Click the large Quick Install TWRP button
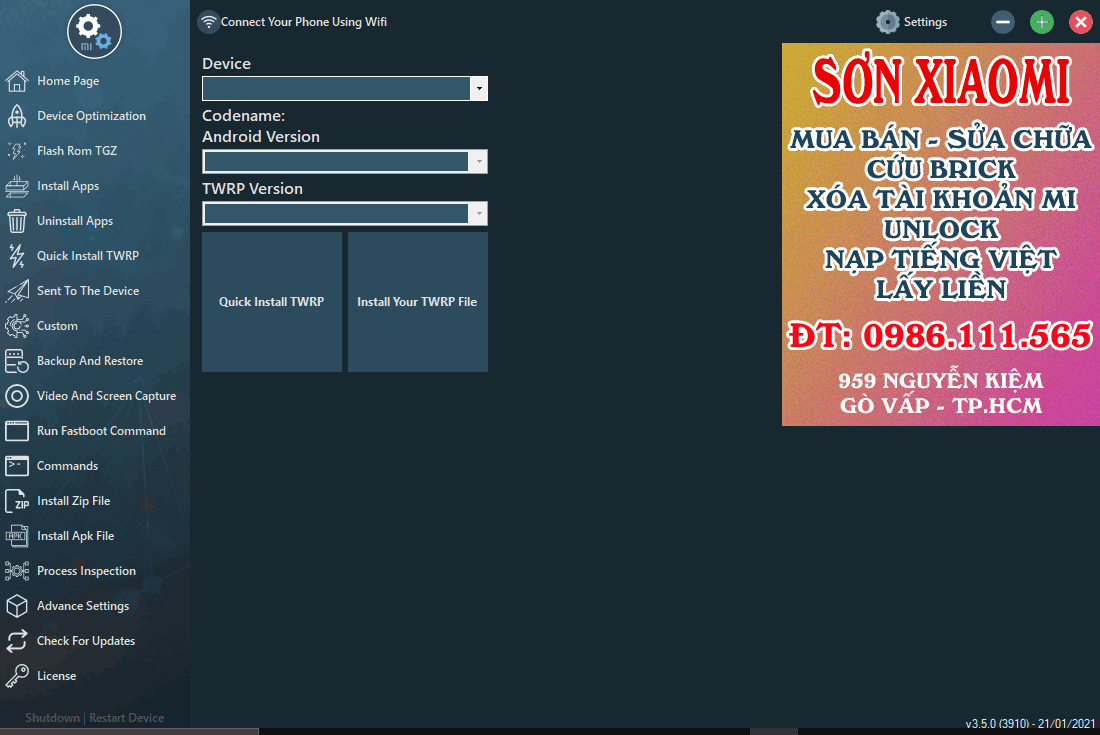 tap(271, 302)
